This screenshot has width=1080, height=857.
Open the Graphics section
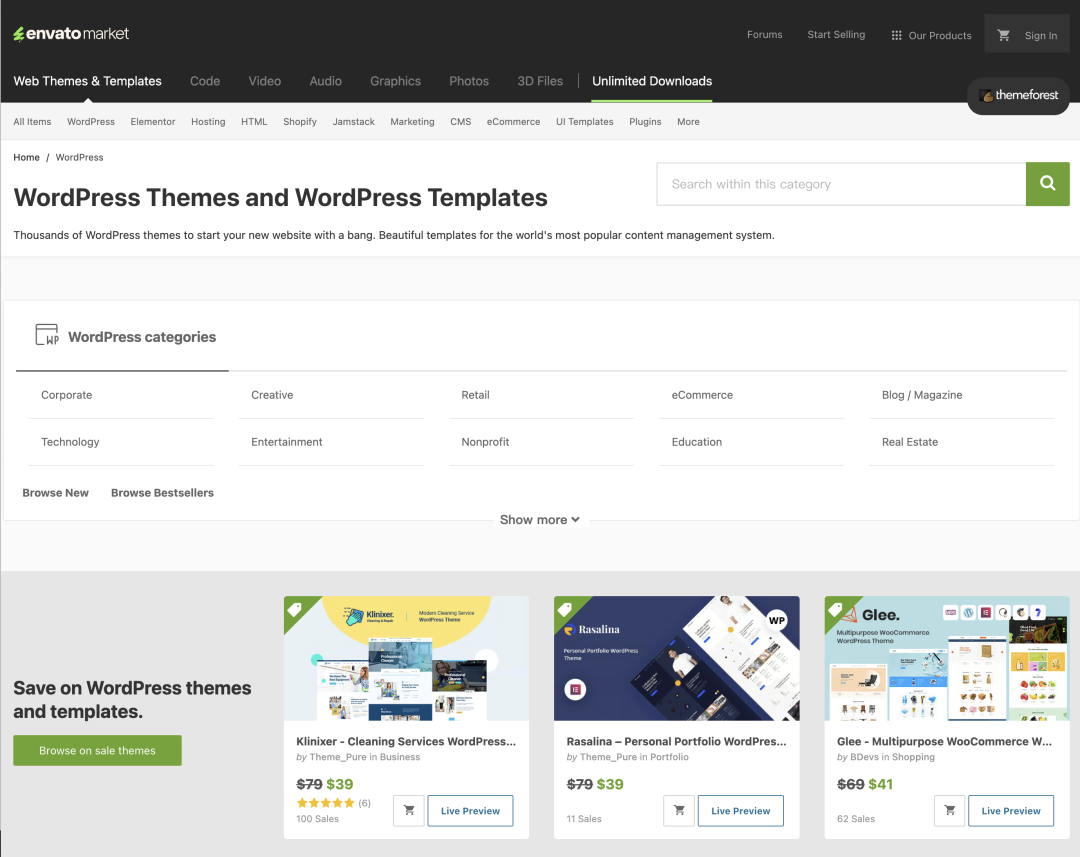(395, 81)
